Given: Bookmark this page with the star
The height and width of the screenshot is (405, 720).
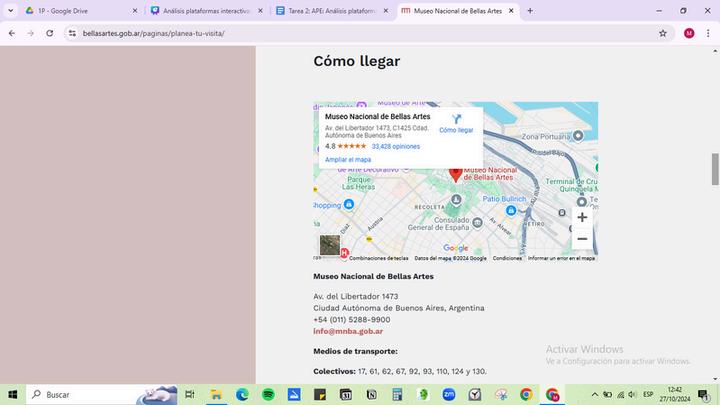Looking at the screenshot, I should point(663,33).
